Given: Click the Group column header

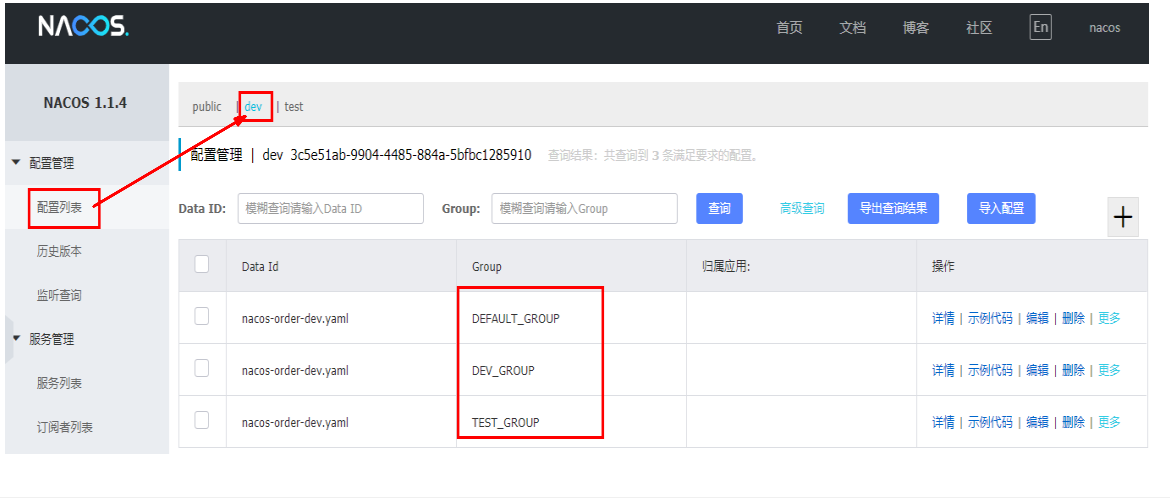Looking at the screenshot, I should pyautogui.click(x=487, y=267).
